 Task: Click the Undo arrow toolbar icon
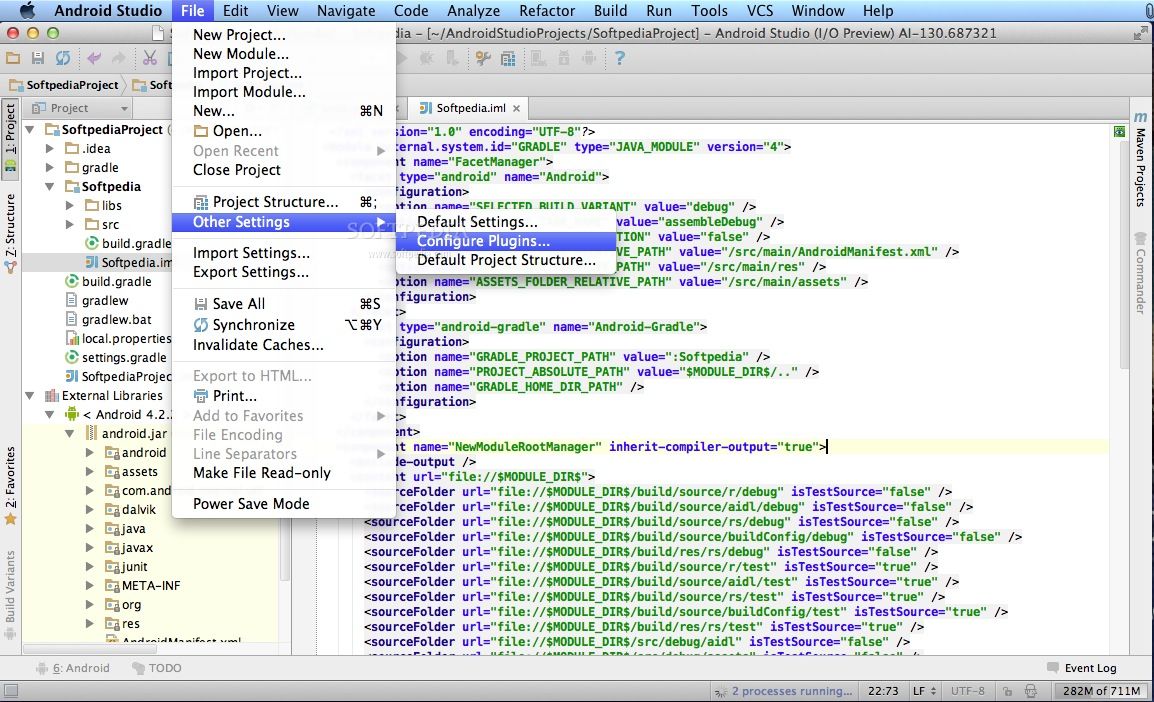pos(93,58)
